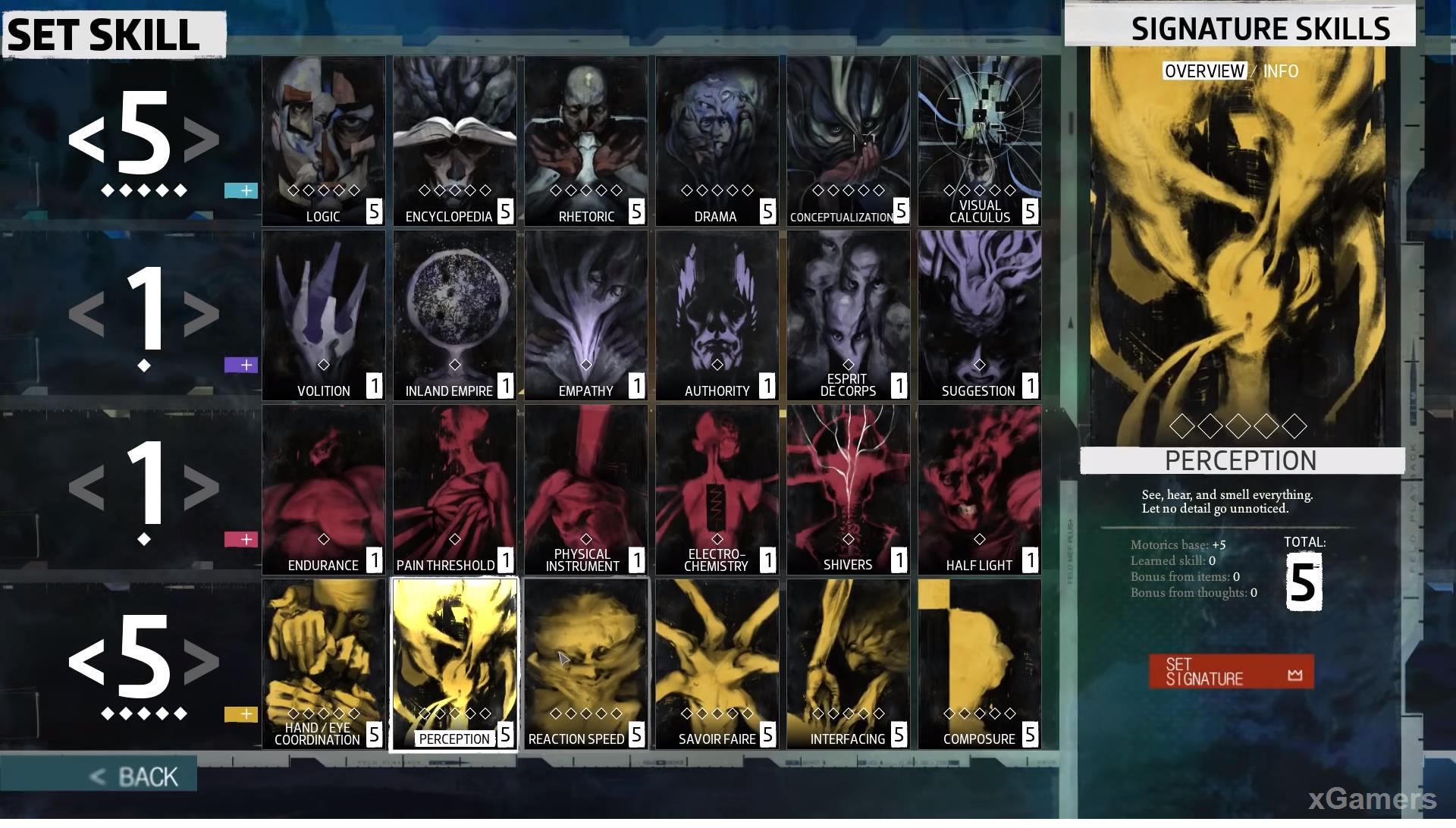Select the Suggestion skill card
Image resolution: width=1456 pixels, height=828 pixels.
[x=980, y=315]
